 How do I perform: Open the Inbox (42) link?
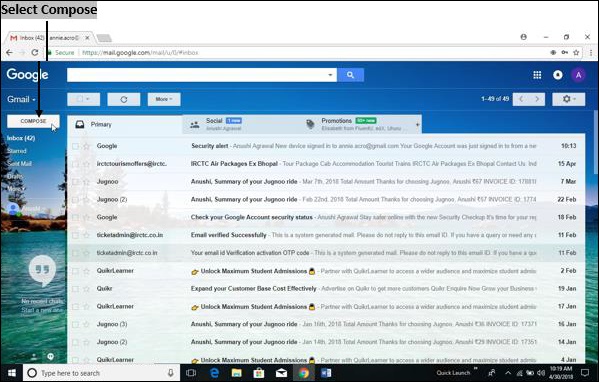pos(21,138)
